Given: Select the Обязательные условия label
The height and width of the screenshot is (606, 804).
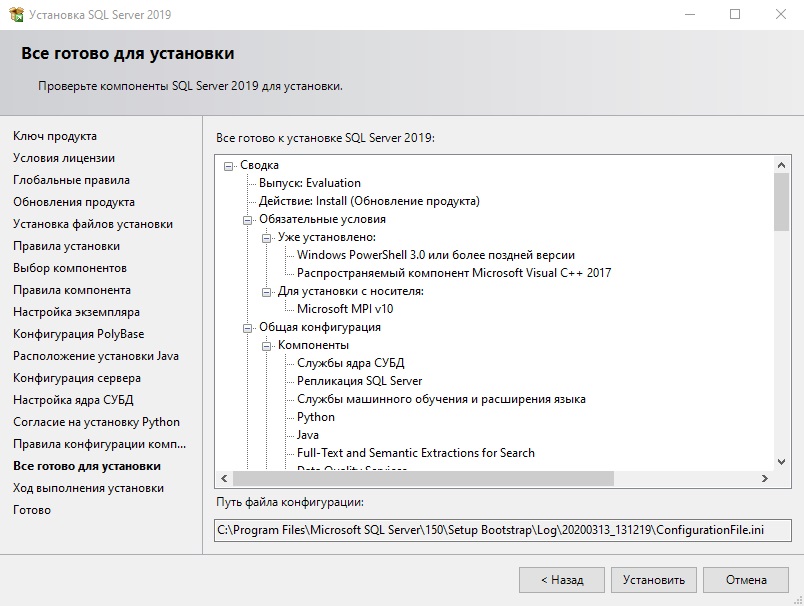Looking at the screenshot, I should (322, 219).
